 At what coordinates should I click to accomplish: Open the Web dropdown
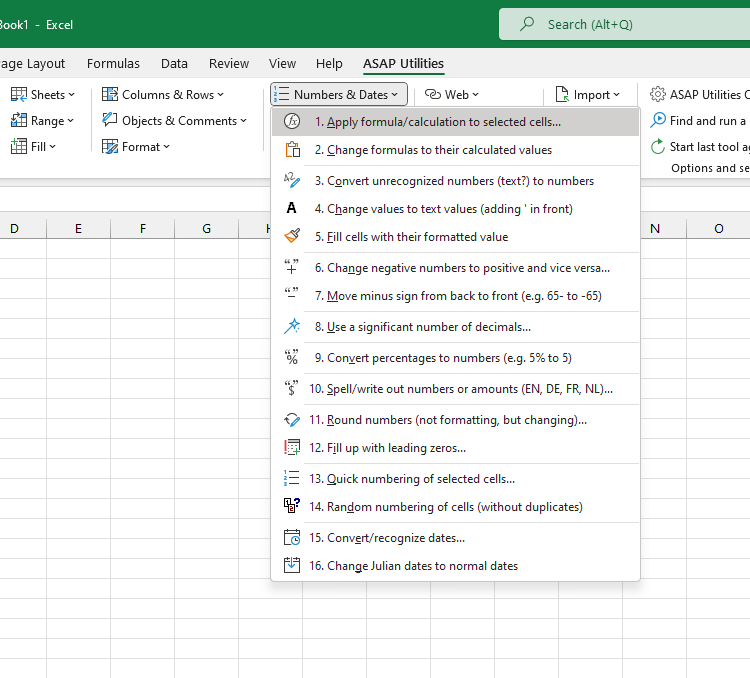tap(452, 94)
